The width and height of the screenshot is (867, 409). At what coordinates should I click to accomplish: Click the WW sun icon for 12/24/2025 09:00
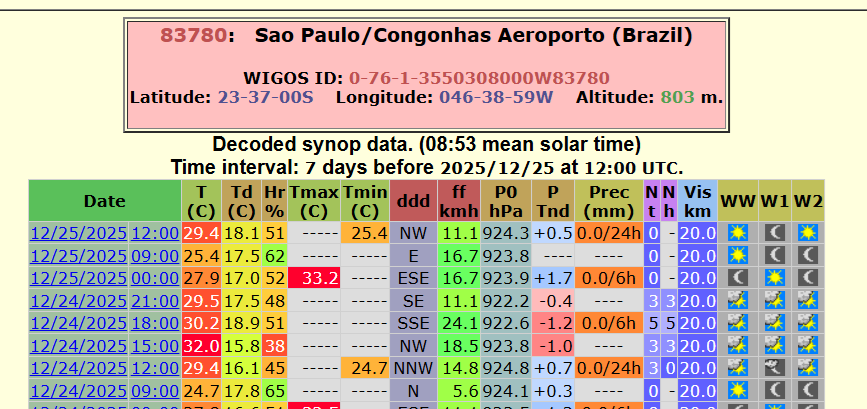tap(739, 390)
